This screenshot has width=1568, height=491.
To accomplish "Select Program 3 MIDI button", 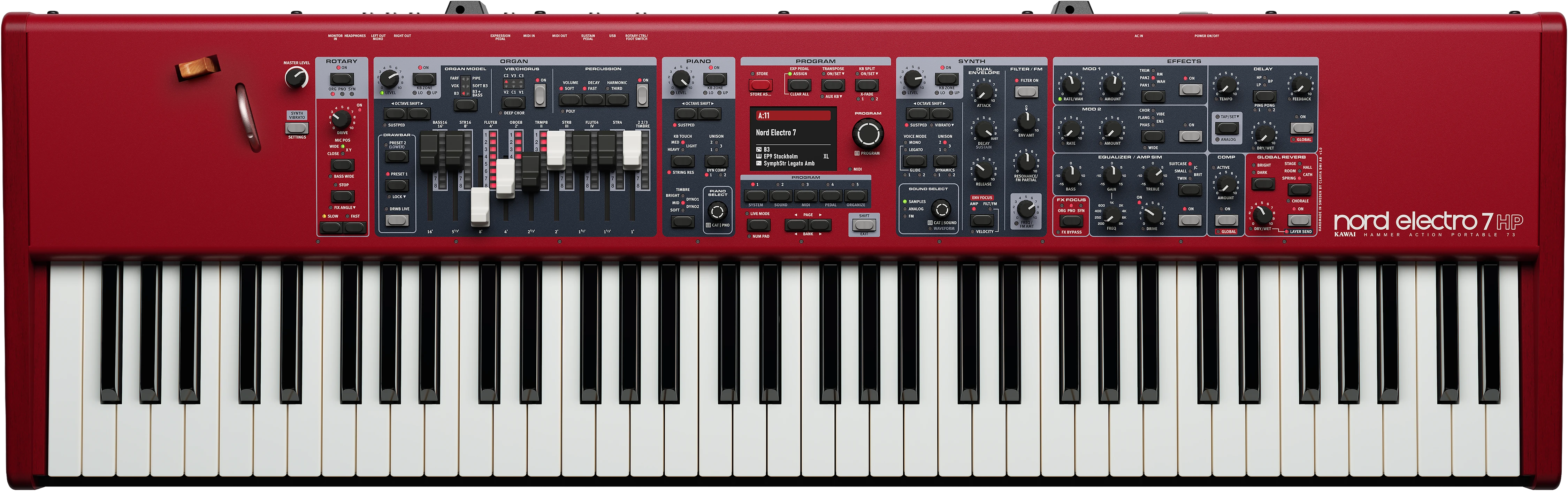I will [x=805, y=196].
